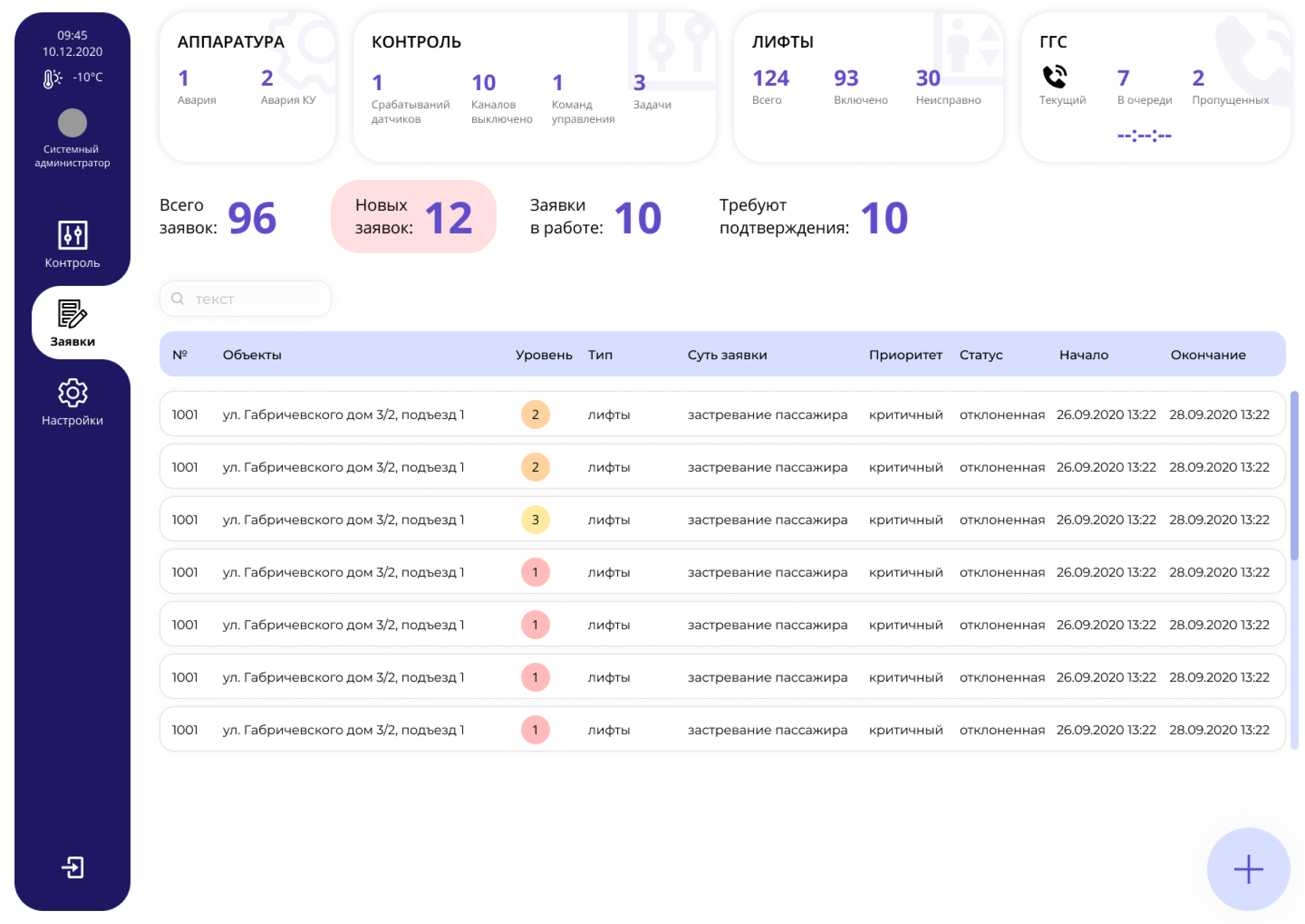Click the yellow level 3 badge
Screen dimensions: 1305x924
point(535,520)
